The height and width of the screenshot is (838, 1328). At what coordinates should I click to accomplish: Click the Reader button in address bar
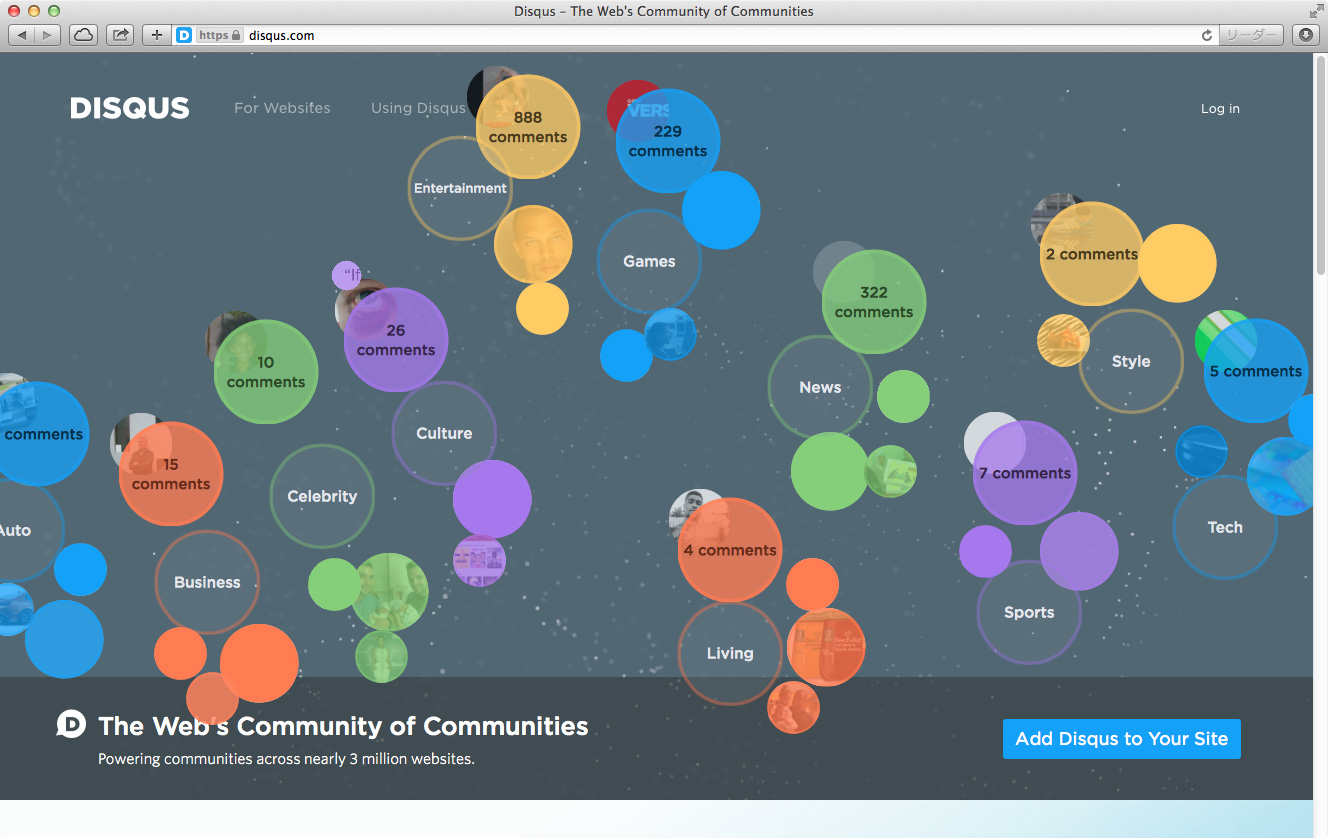click(1252, 35)
